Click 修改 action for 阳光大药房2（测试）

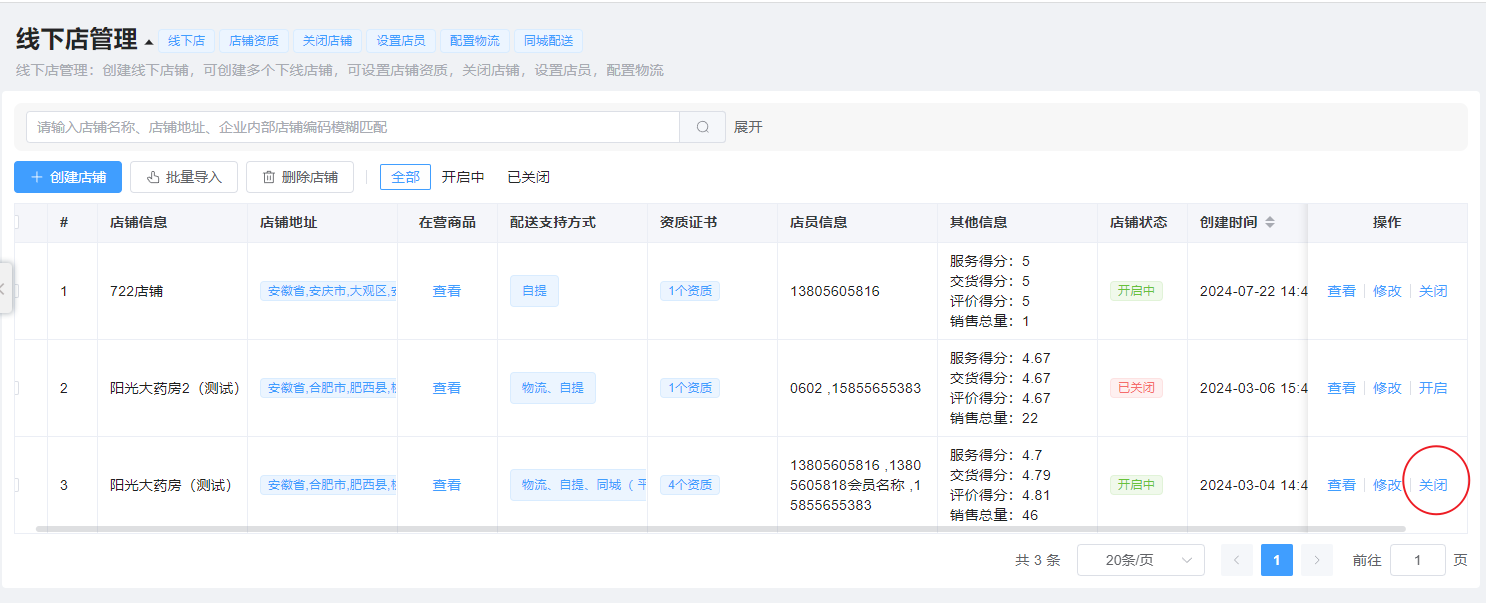1387,388
